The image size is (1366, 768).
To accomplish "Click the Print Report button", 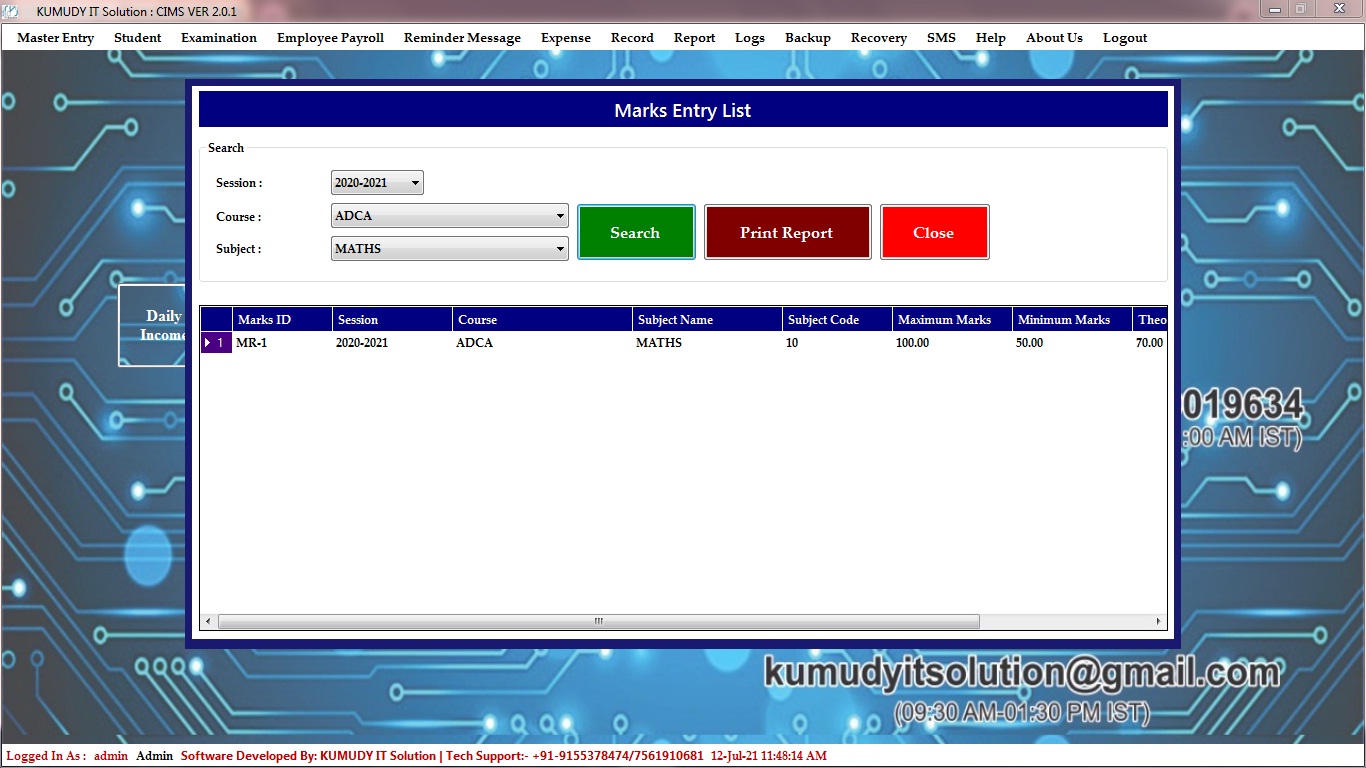I will pos(786,233).
